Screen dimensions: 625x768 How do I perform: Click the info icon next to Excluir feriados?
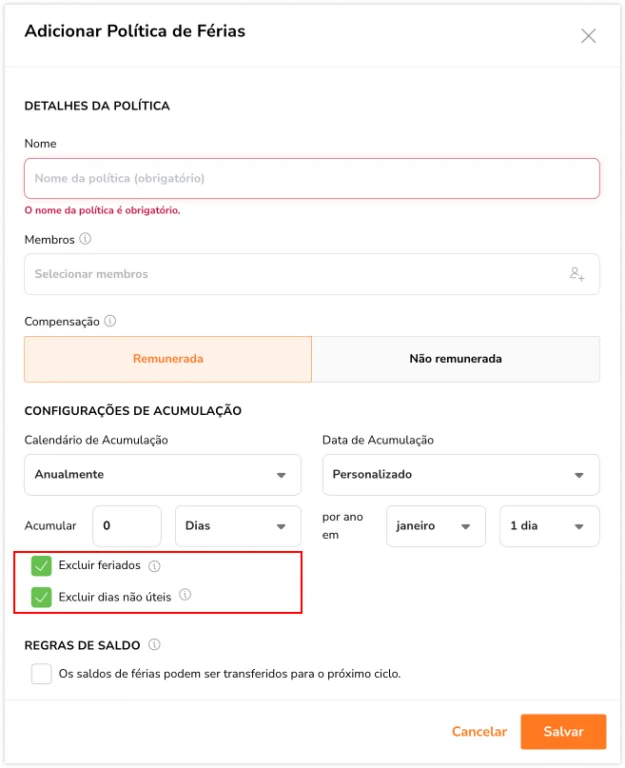[154, 566]
